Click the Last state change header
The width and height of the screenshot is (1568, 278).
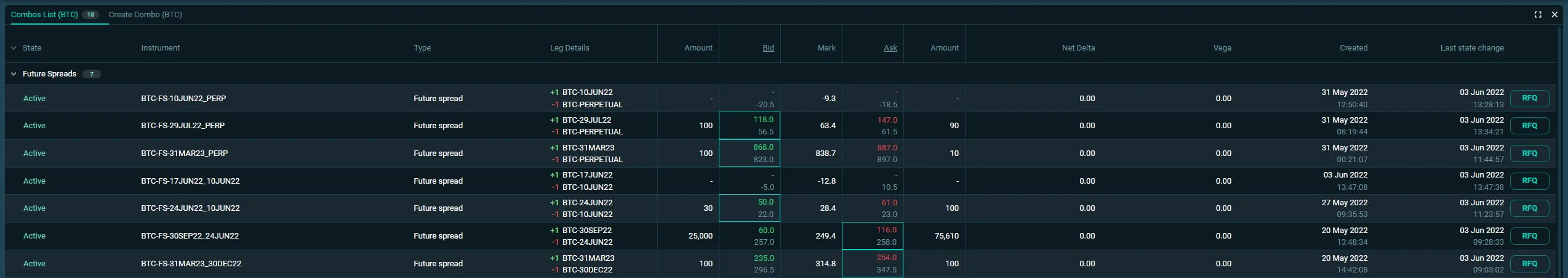click(1471, 48)
